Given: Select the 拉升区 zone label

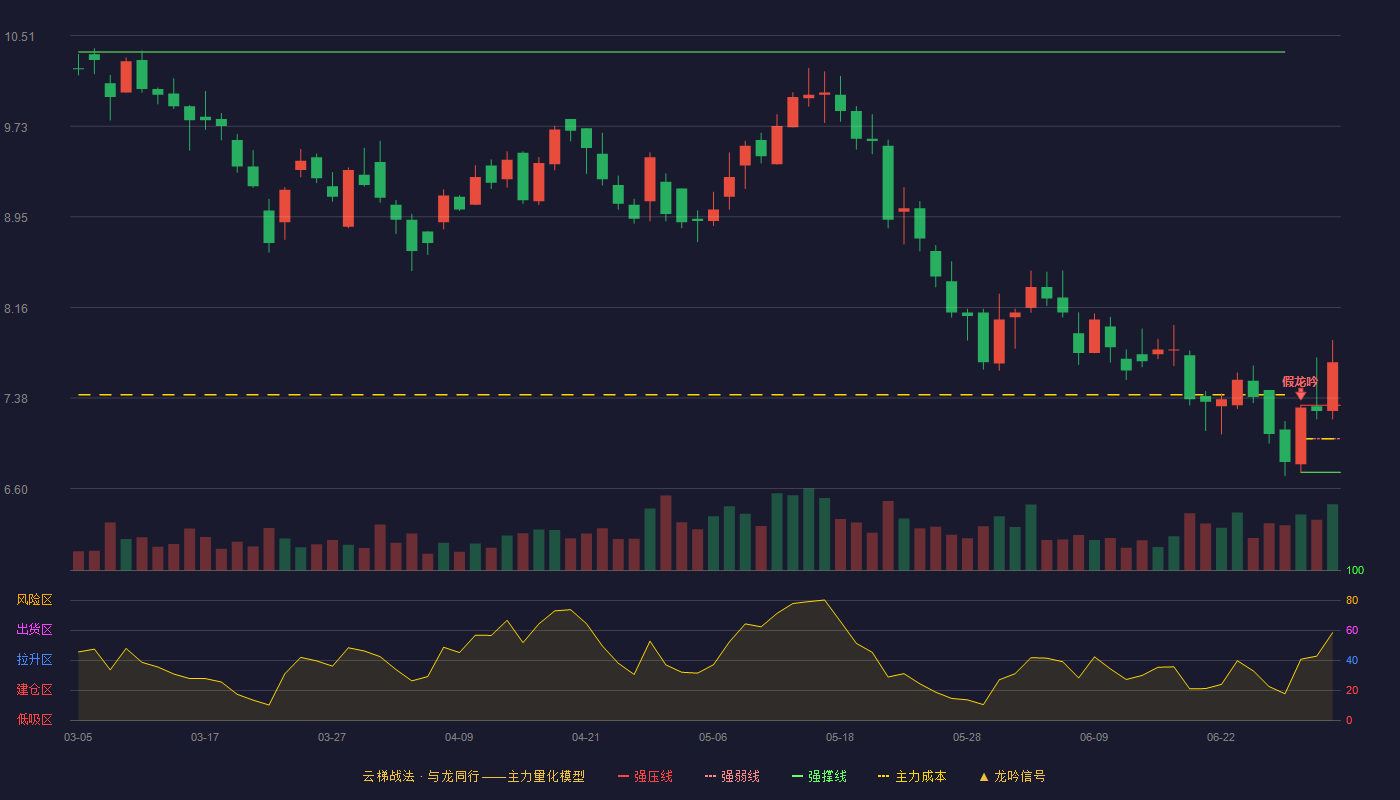Looking at the screenshot, I should (x=34, y=660).
